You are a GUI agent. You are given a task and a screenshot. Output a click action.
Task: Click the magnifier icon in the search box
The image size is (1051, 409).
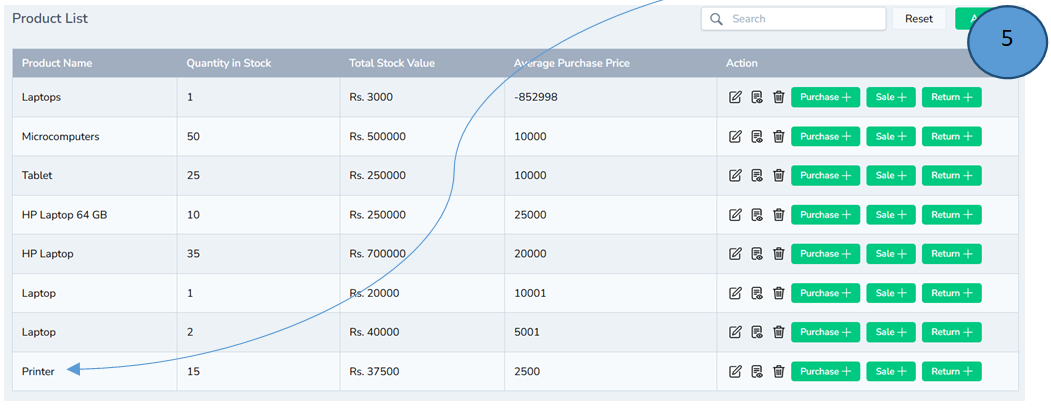coord(716,19)
